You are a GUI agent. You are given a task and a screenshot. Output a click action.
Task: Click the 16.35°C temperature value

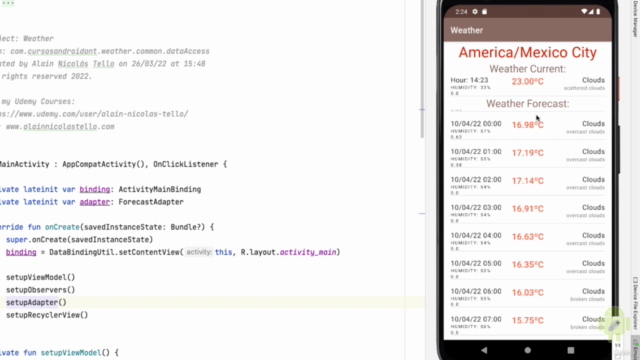527,264
